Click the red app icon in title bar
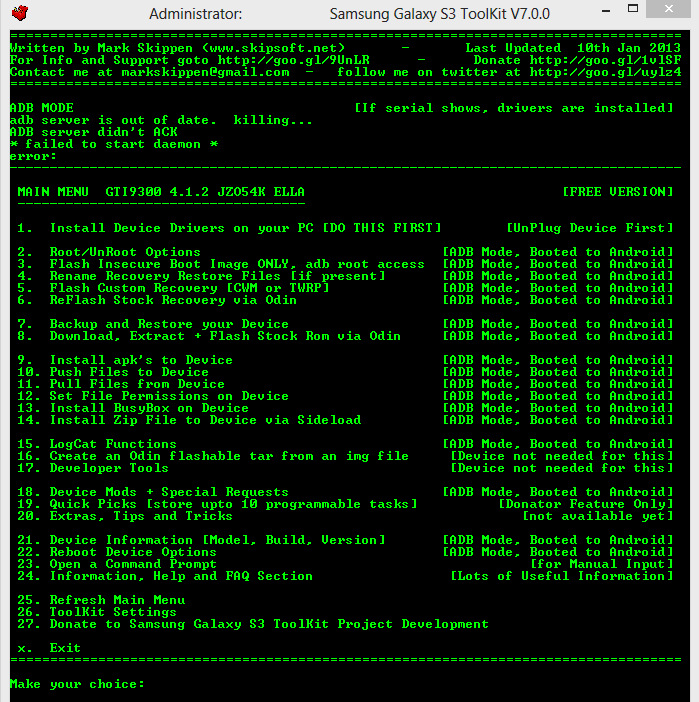 (20, 13)
